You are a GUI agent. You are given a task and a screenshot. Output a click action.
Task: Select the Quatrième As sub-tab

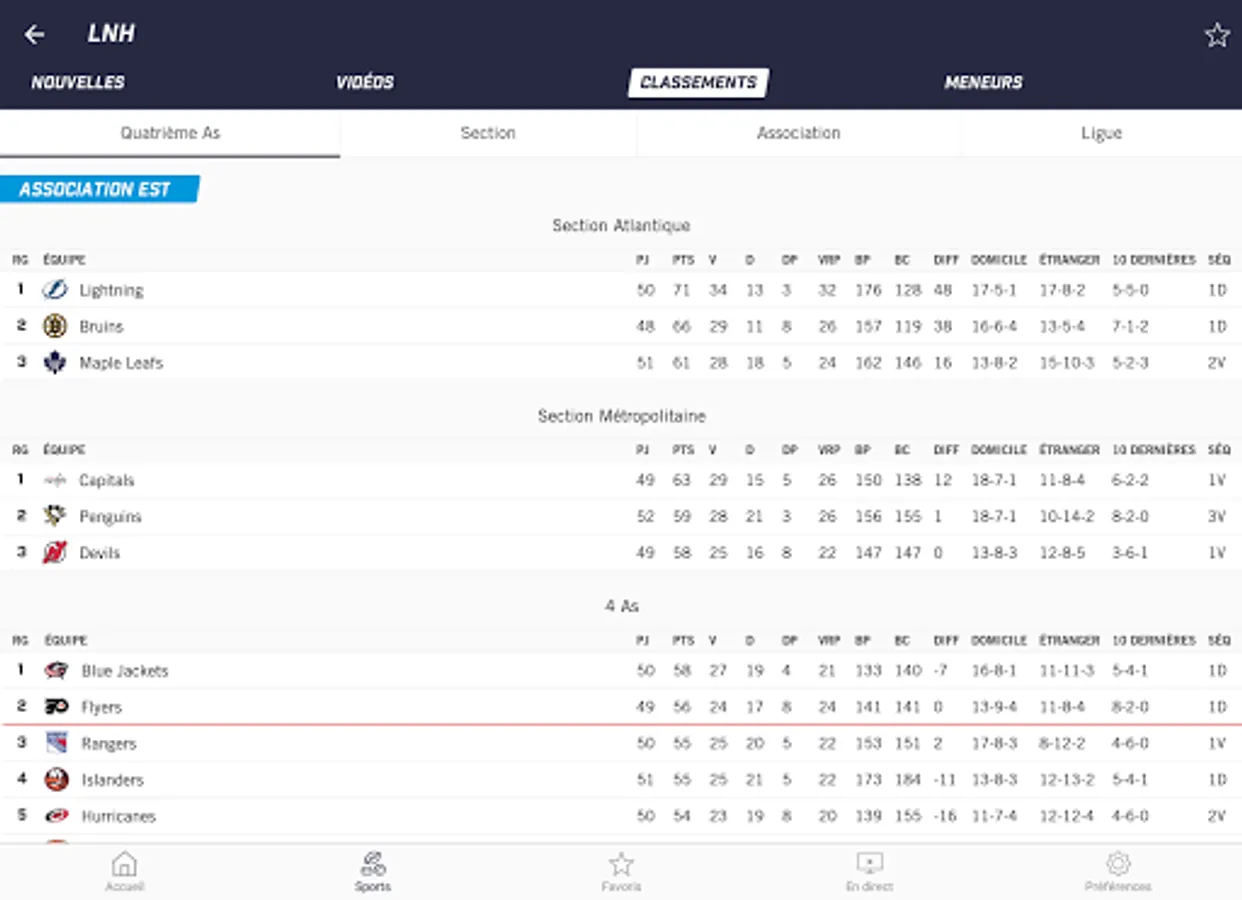pos(170,133)
